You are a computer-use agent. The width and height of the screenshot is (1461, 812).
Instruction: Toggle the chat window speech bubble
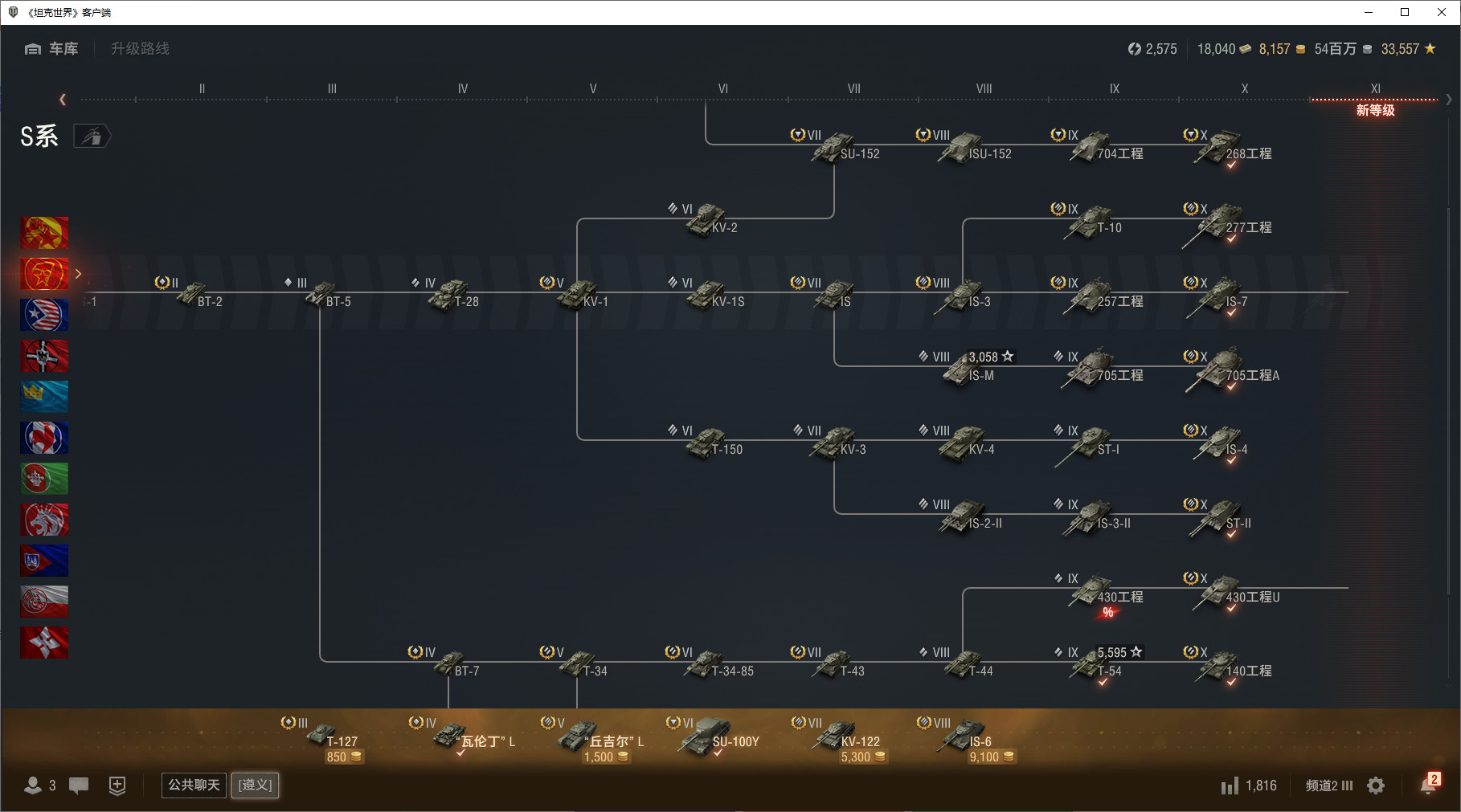[x=79, y=785]
